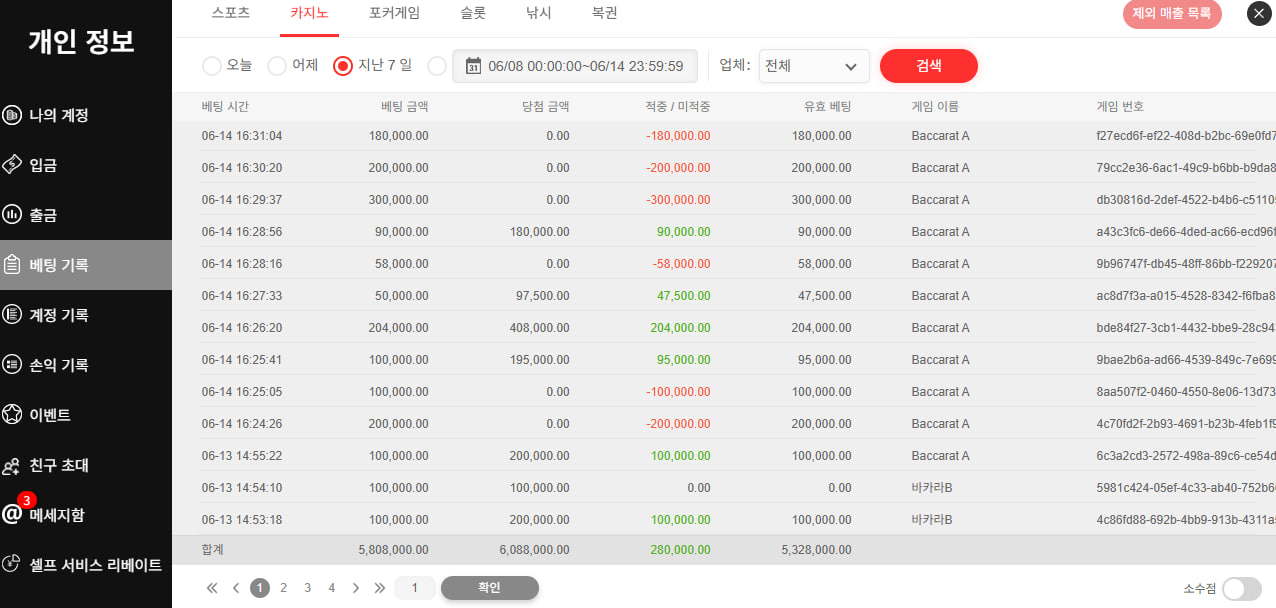Open the date range picker with calendar icon
Image resolution: width=1276 pixels, height=608 pixels.
574,66
